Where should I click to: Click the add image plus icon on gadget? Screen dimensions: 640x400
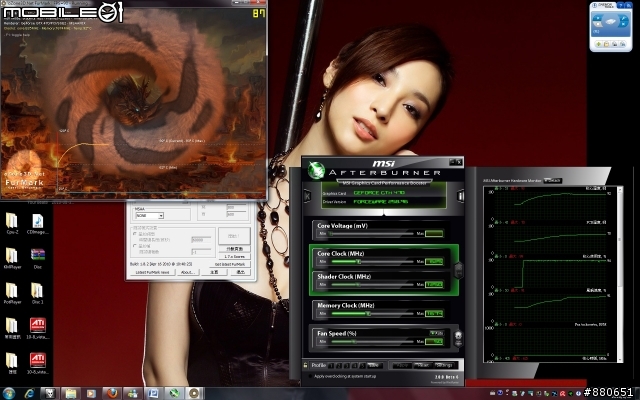(x=598, y=44)
